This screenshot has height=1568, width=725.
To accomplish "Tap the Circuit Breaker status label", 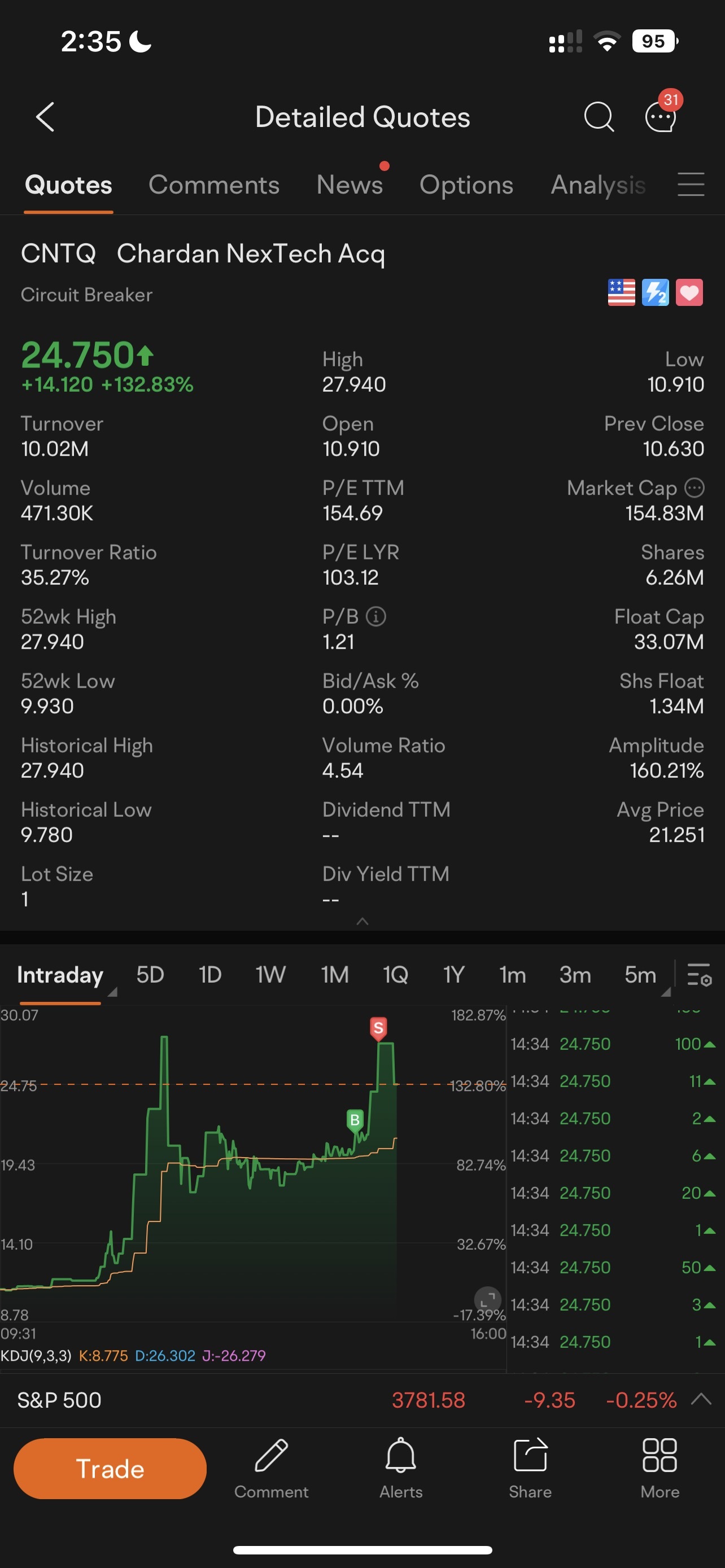I will point(86,295).
